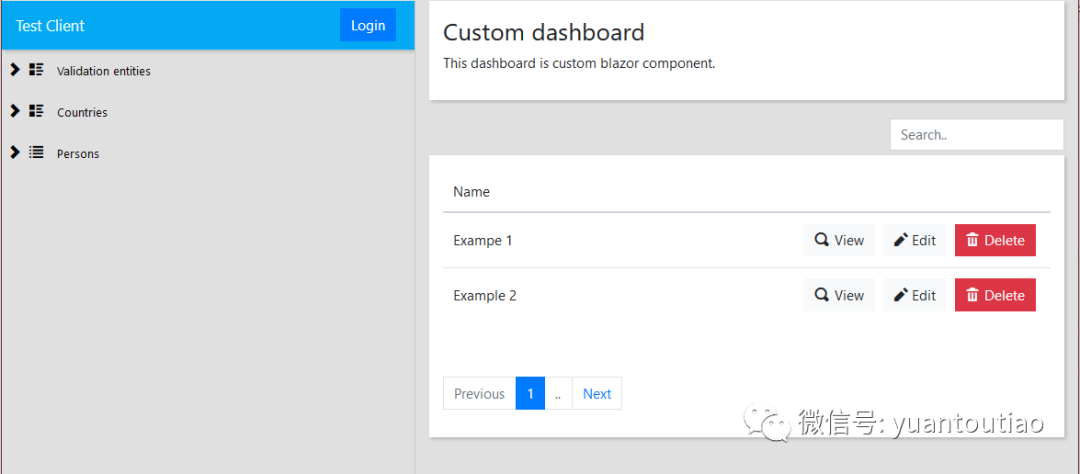Click the Previous pagination link
This screenshot has width=1080, height=474.
[479, 393]
